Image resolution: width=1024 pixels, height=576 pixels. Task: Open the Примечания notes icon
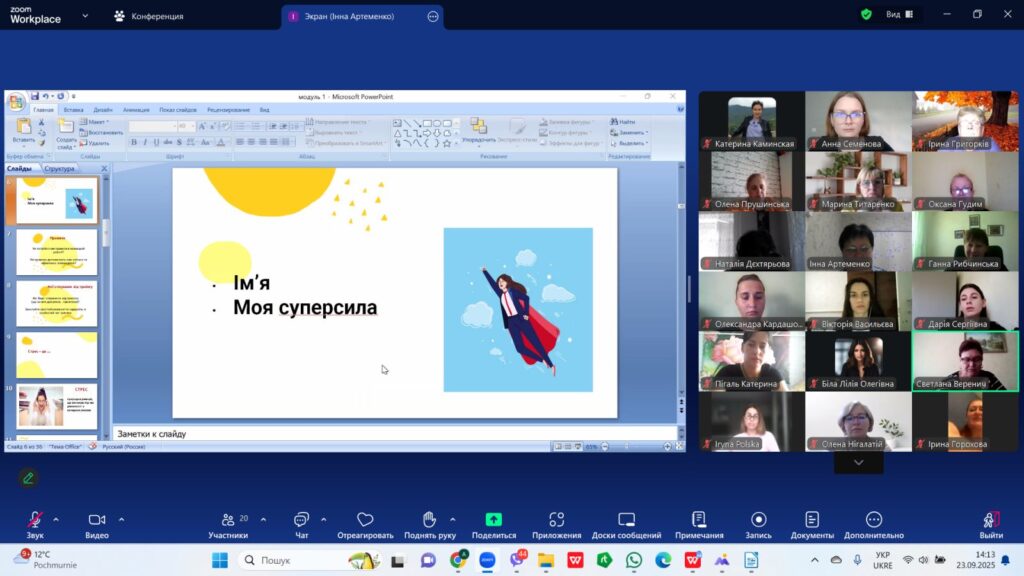[x=699, y=520]
